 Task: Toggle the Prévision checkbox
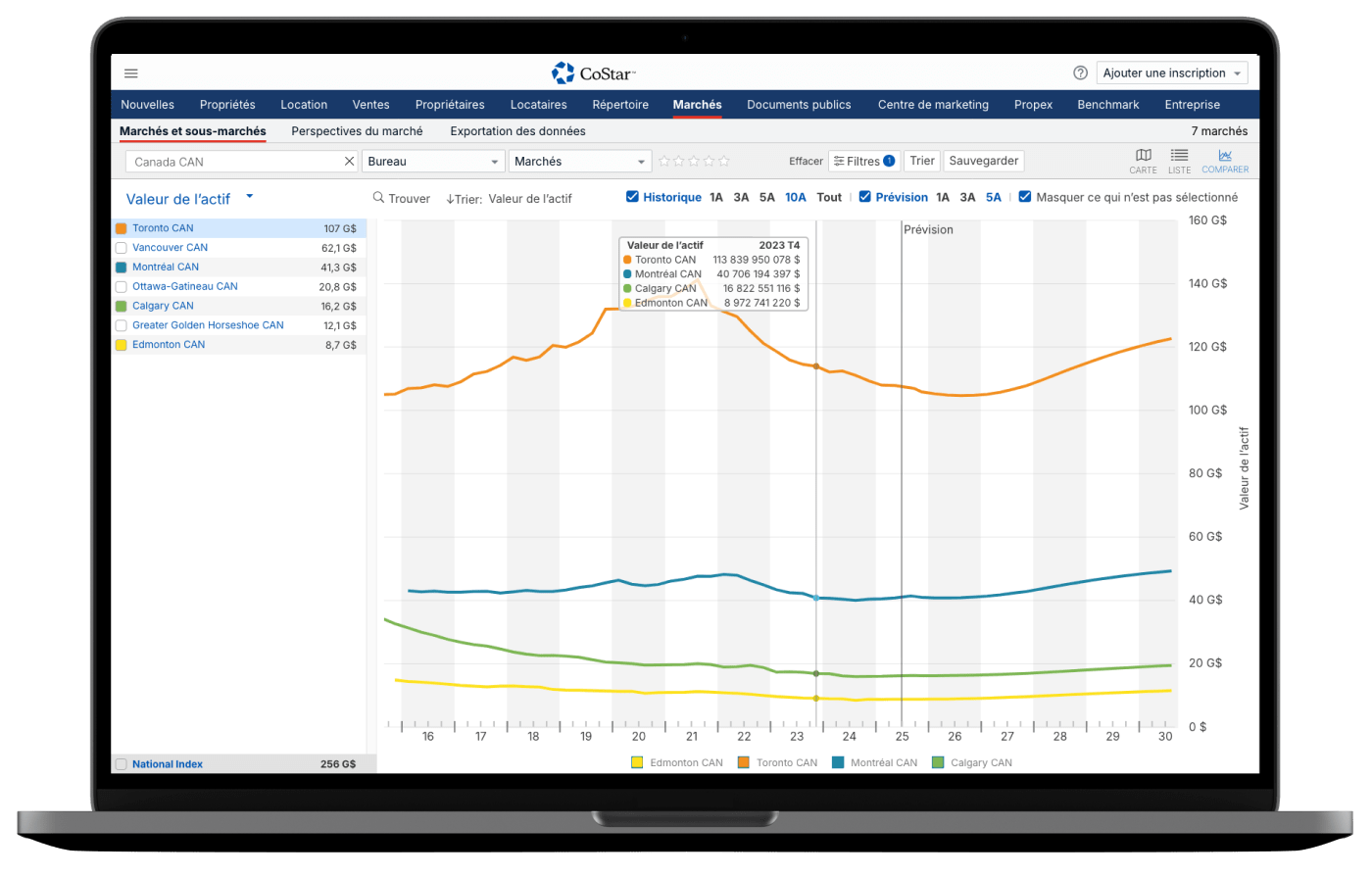tap(864, 197)
